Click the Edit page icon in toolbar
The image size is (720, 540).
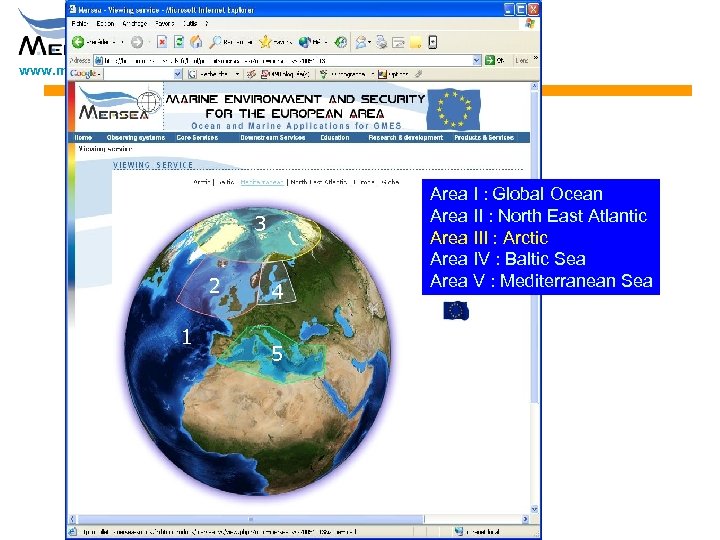pyautogui.click(x=399, y=42)
